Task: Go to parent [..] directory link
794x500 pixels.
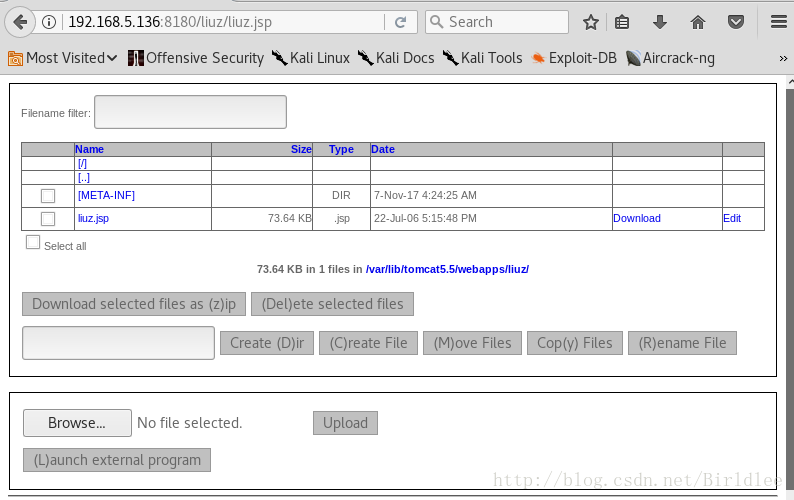Action: (84, 178)
